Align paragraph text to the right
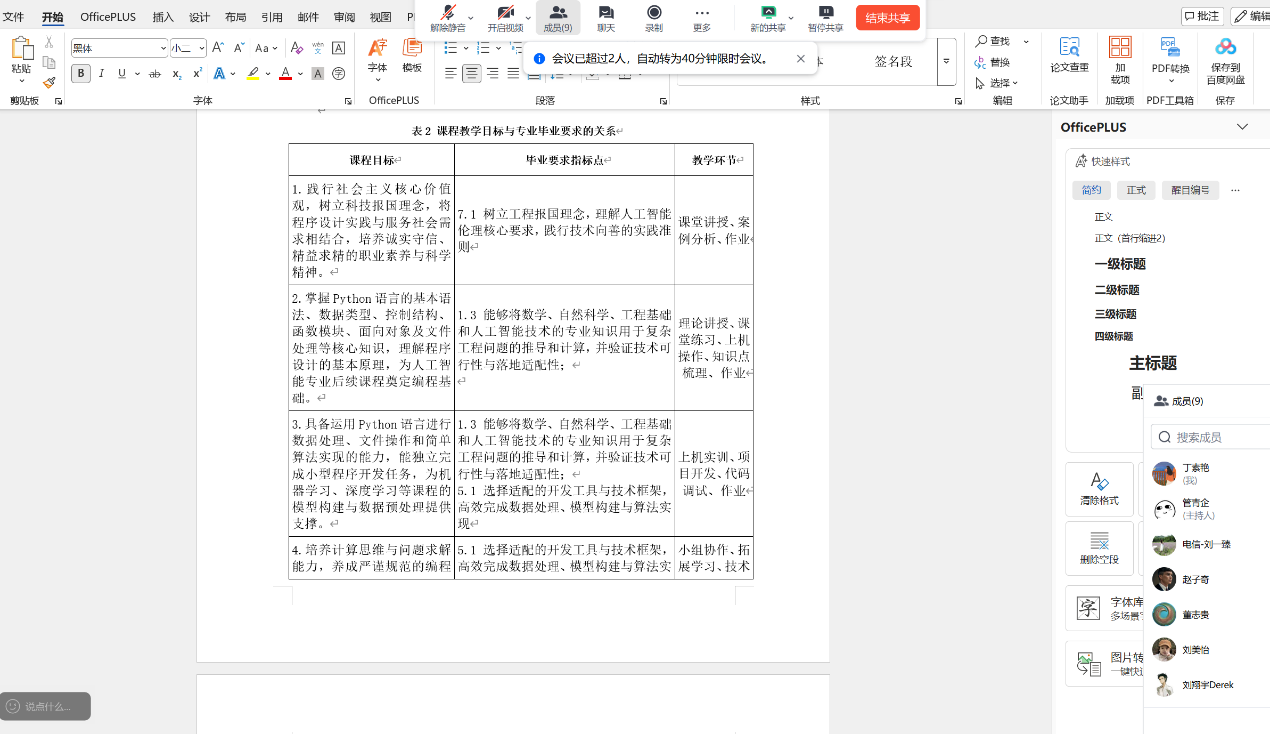1270x734 pixels. 493,73
